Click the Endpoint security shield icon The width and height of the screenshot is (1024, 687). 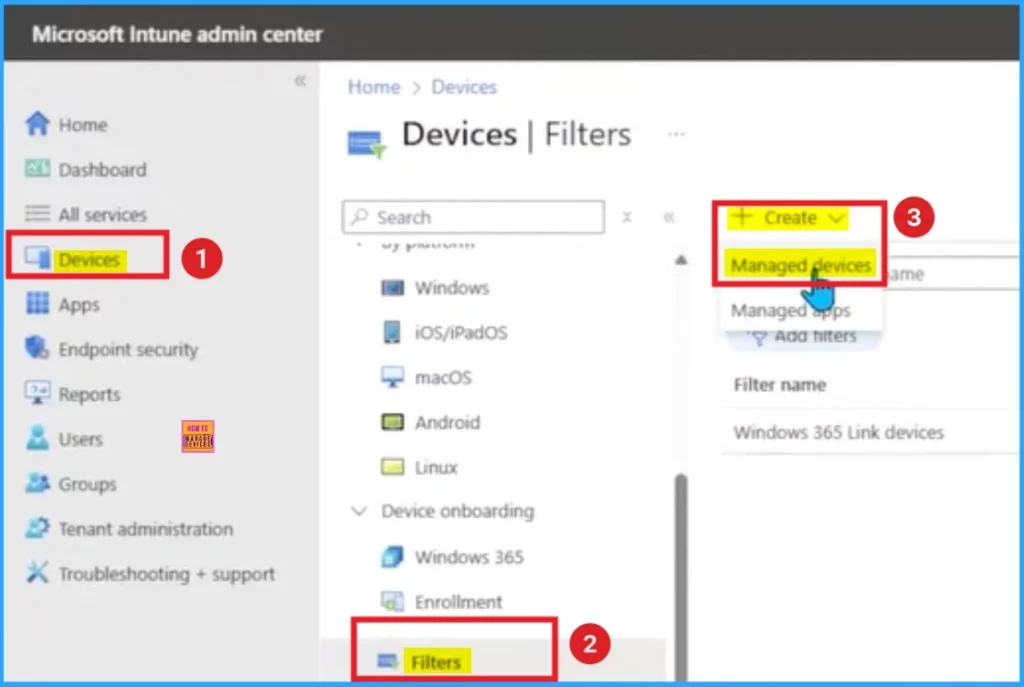point(37,348)
